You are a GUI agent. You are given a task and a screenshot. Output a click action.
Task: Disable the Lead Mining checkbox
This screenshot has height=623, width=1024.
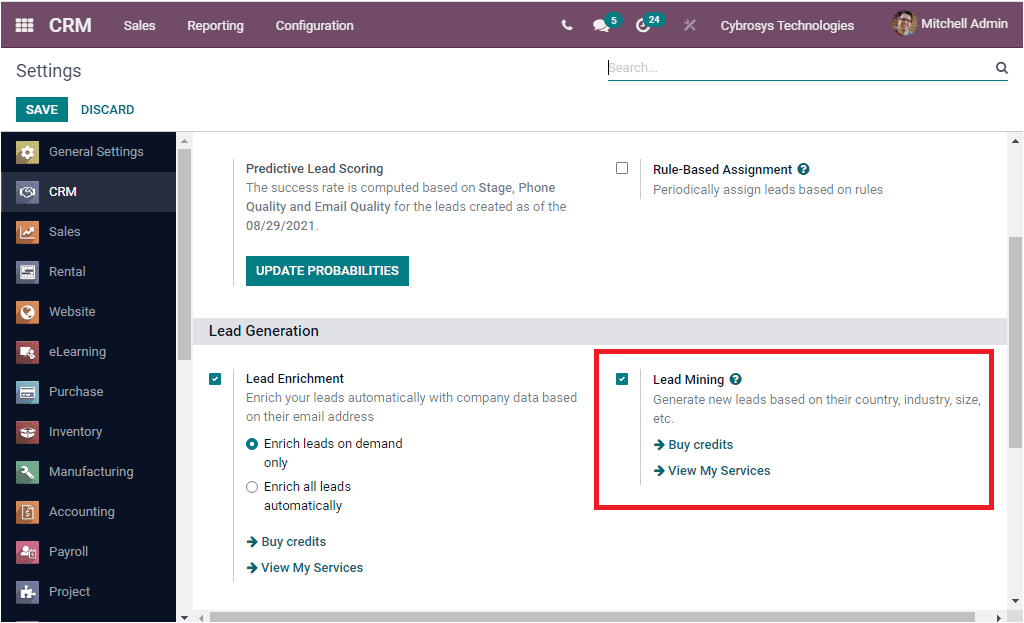coord(622,380)
